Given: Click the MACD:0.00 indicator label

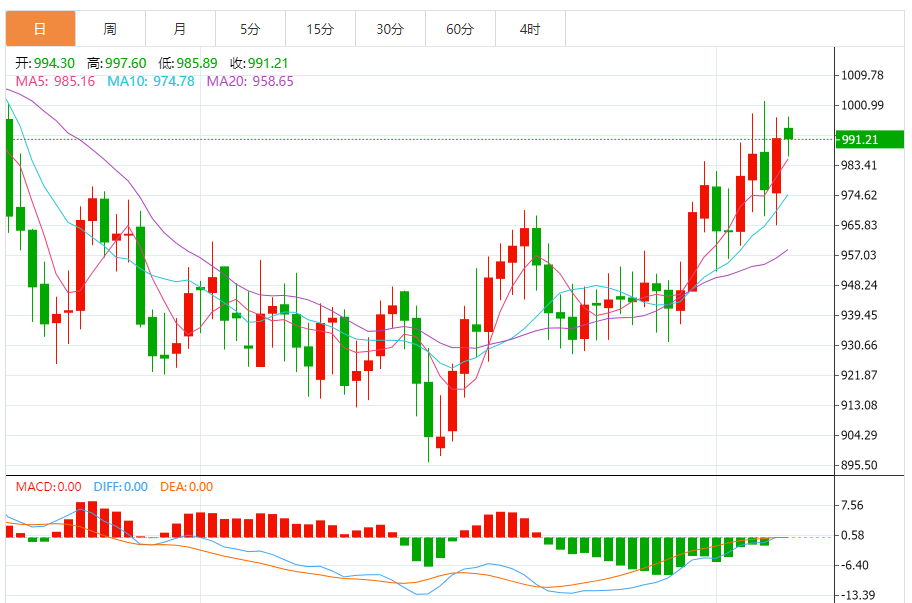Looking at the screenshot, I should (48, 487).
